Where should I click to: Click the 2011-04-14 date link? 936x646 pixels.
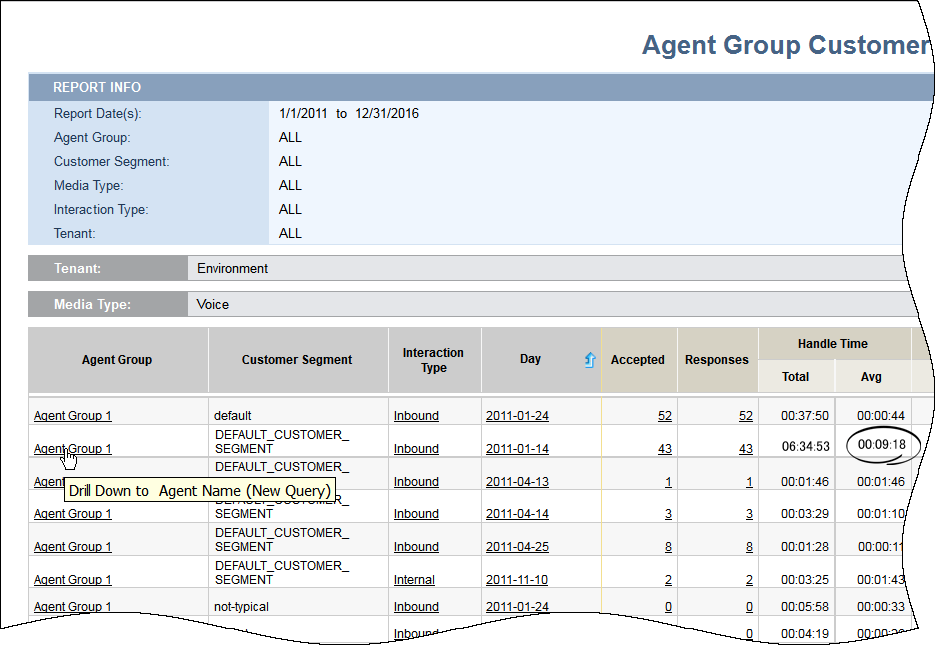pyautogui.click(x=517, y=514)
